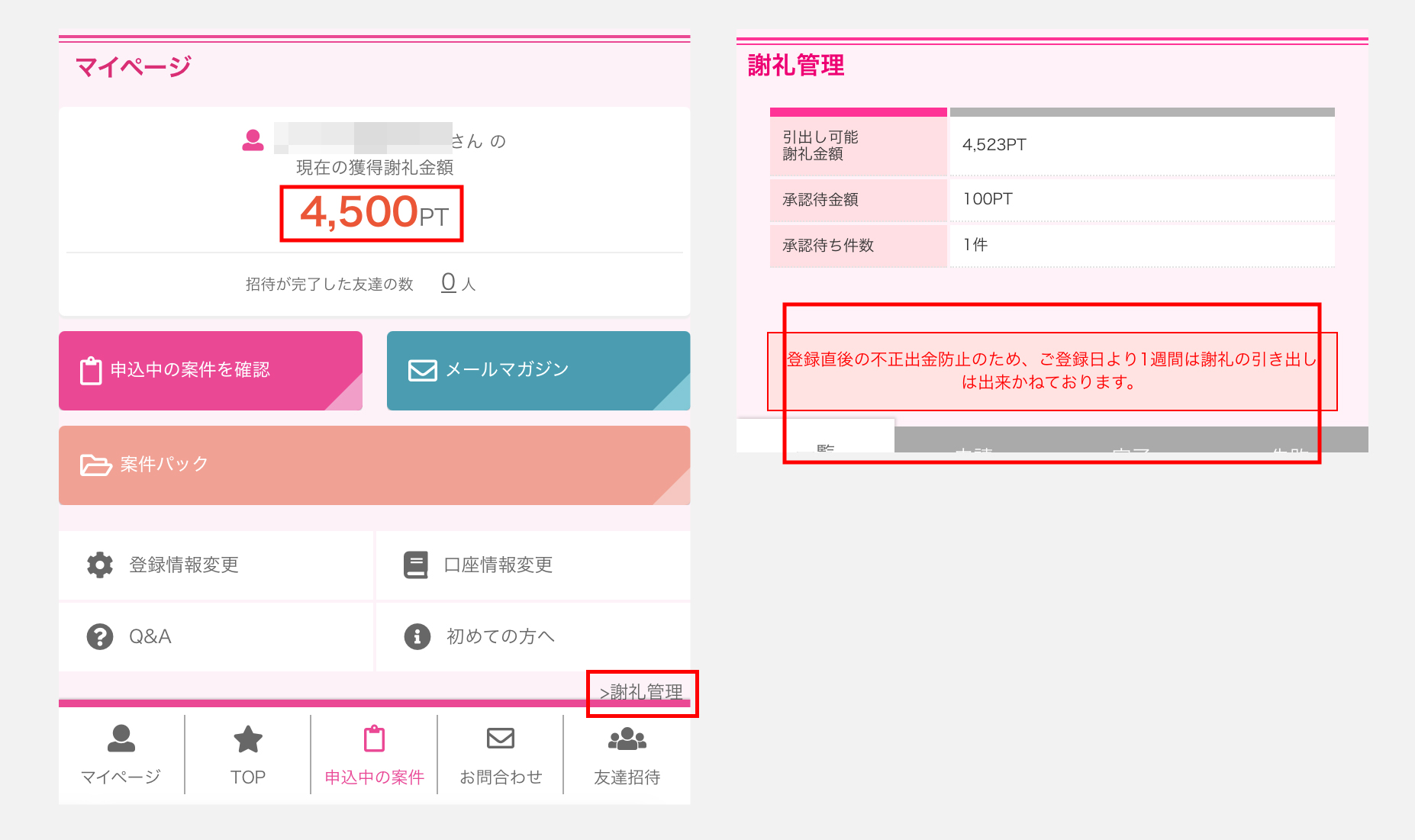This screenshot has width=1415, height=840.
Task: Click the envelope icon on メールマガジン button
Action: click(423, 370)
